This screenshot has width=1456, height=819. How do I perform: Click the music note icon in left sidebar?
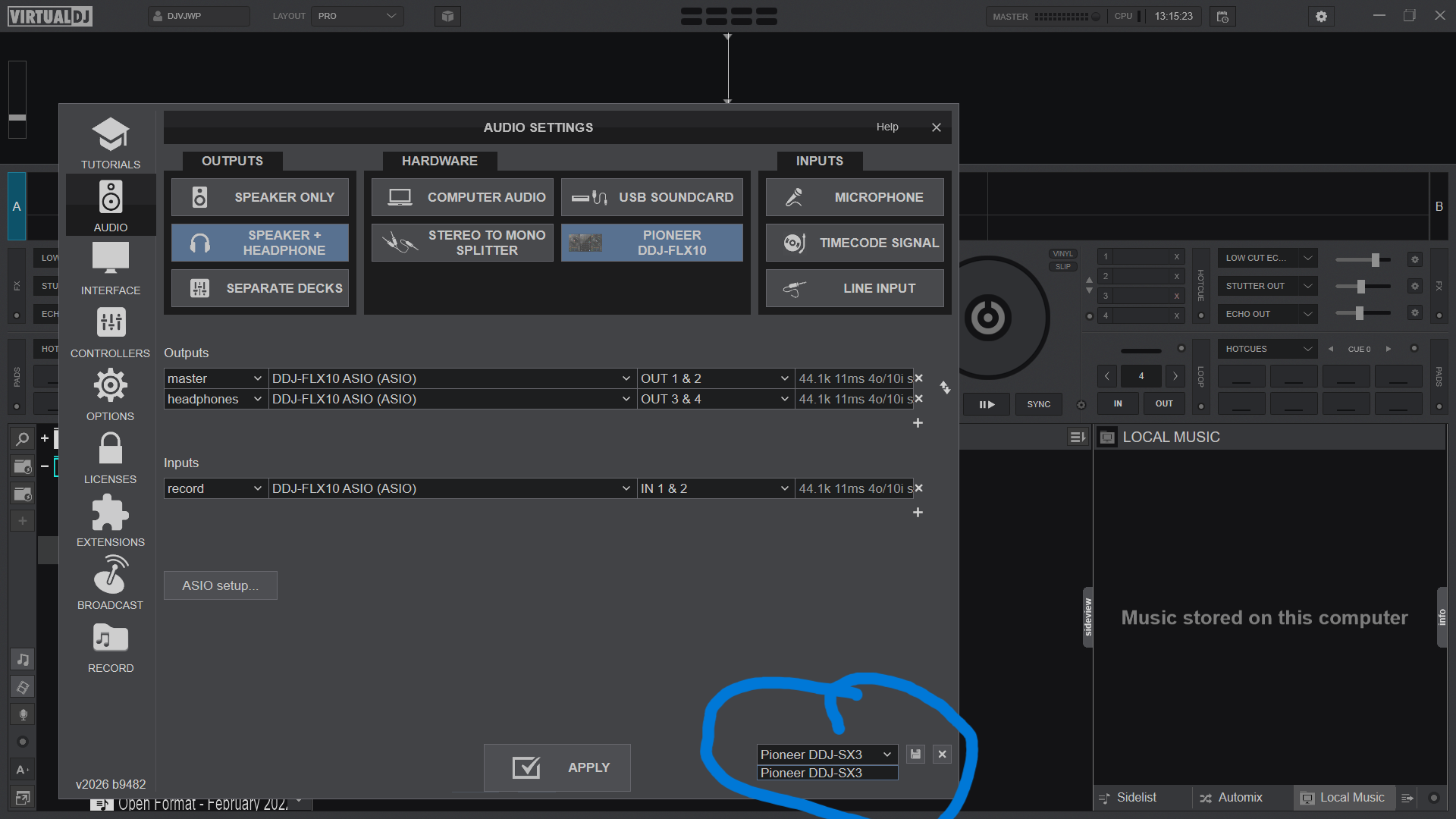[x=23, y=660]
